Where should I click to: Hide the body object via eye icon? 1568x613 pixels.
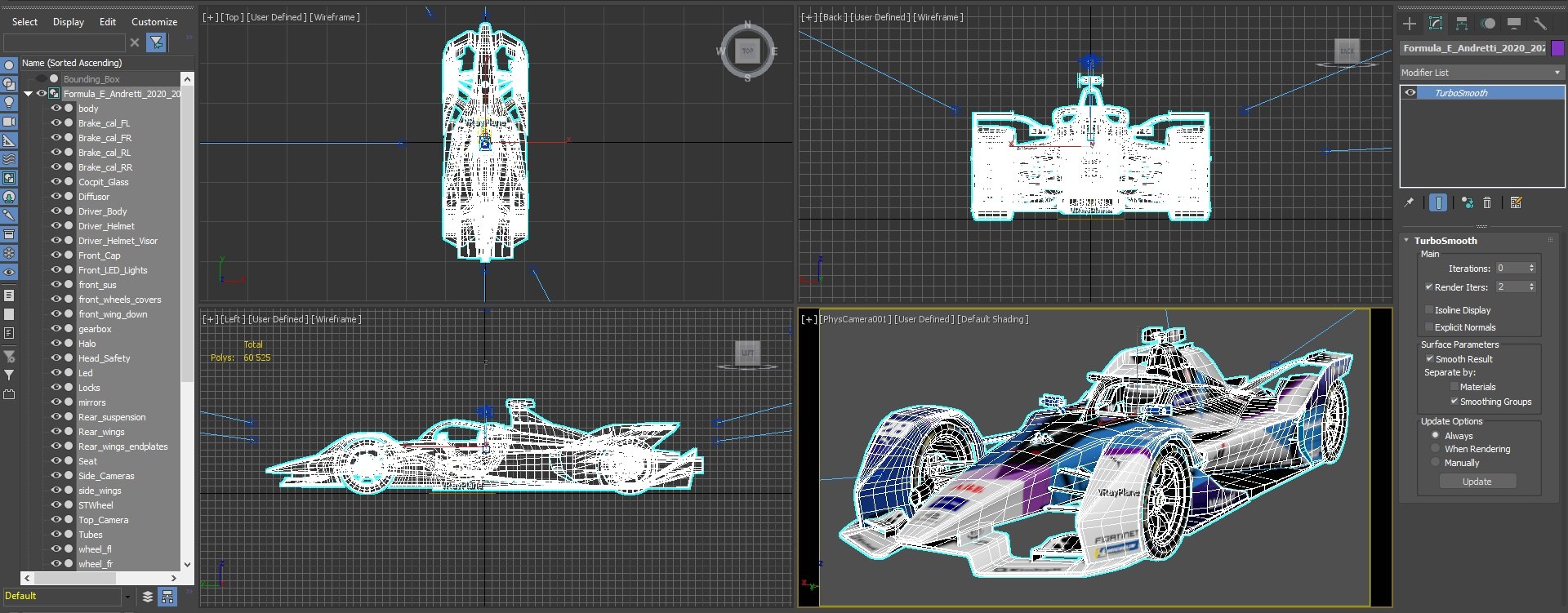click(x=56, y=109)
